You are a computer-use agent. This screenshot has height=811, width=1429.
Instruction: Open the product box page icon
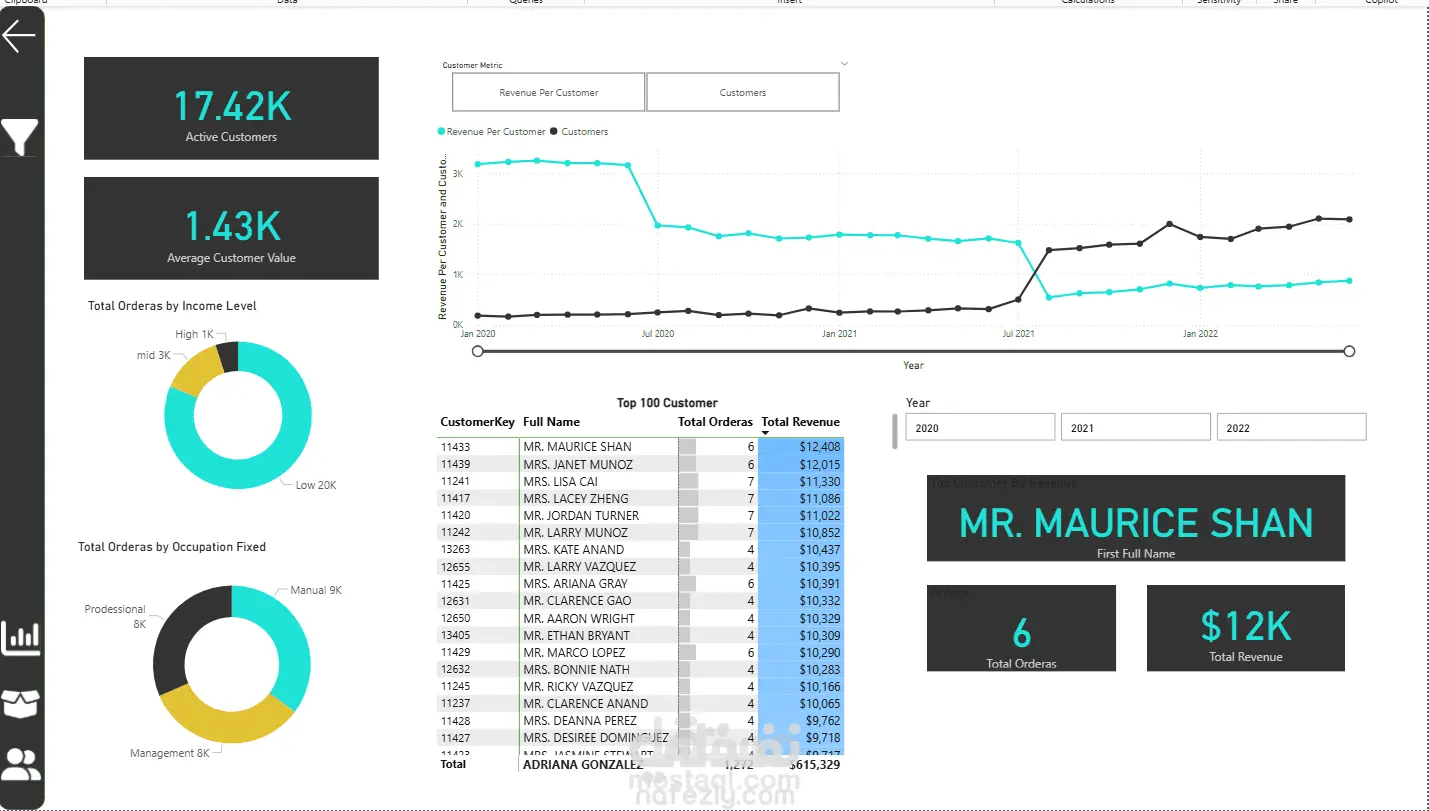[x=21, y=704]
